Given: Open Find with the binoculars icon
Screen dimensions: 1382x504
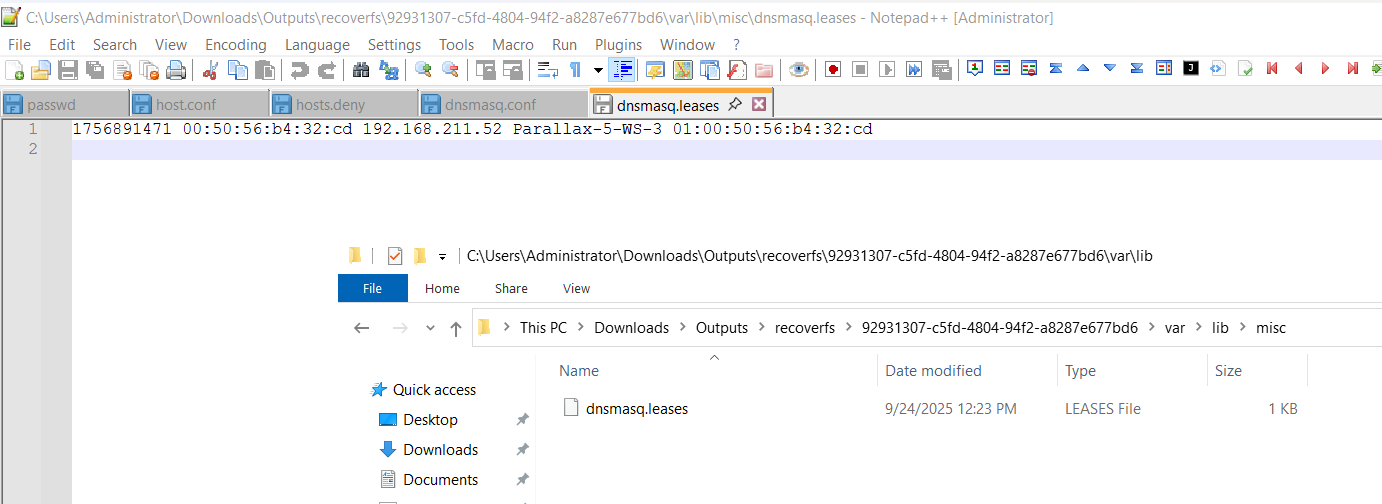Looking at the screenshot, I should (361, 69).
